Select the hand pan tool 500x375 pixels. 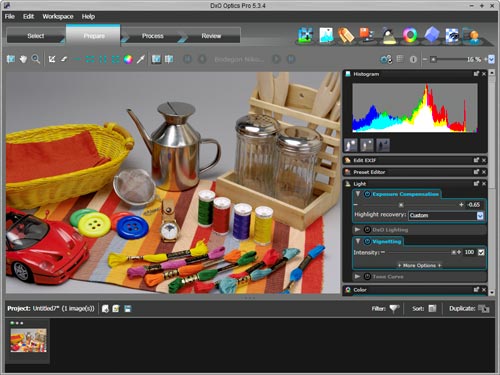[23, 59]
